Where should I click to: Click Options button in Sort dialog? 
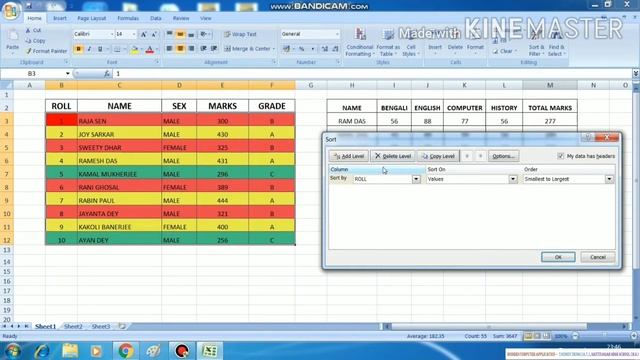tap(503, 156)
